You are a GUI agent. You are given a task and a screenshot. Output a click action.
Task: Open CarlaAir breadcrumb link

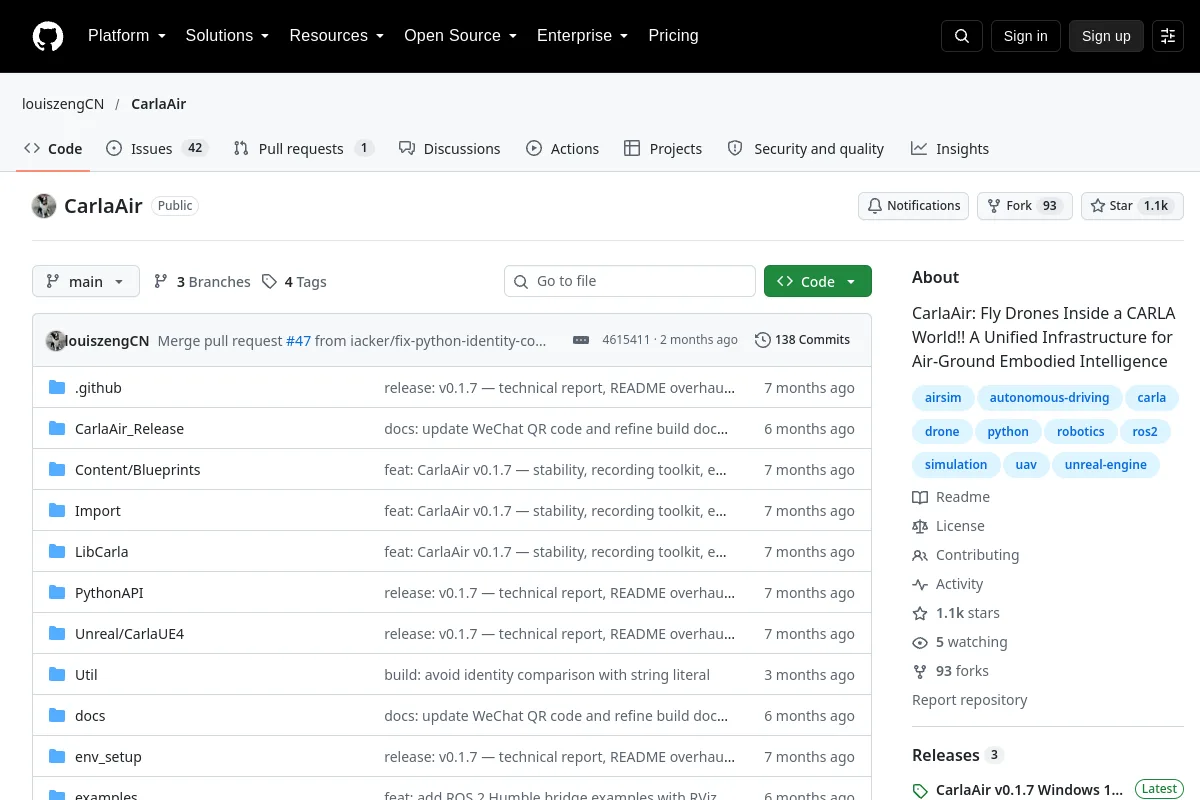(158, 104)
